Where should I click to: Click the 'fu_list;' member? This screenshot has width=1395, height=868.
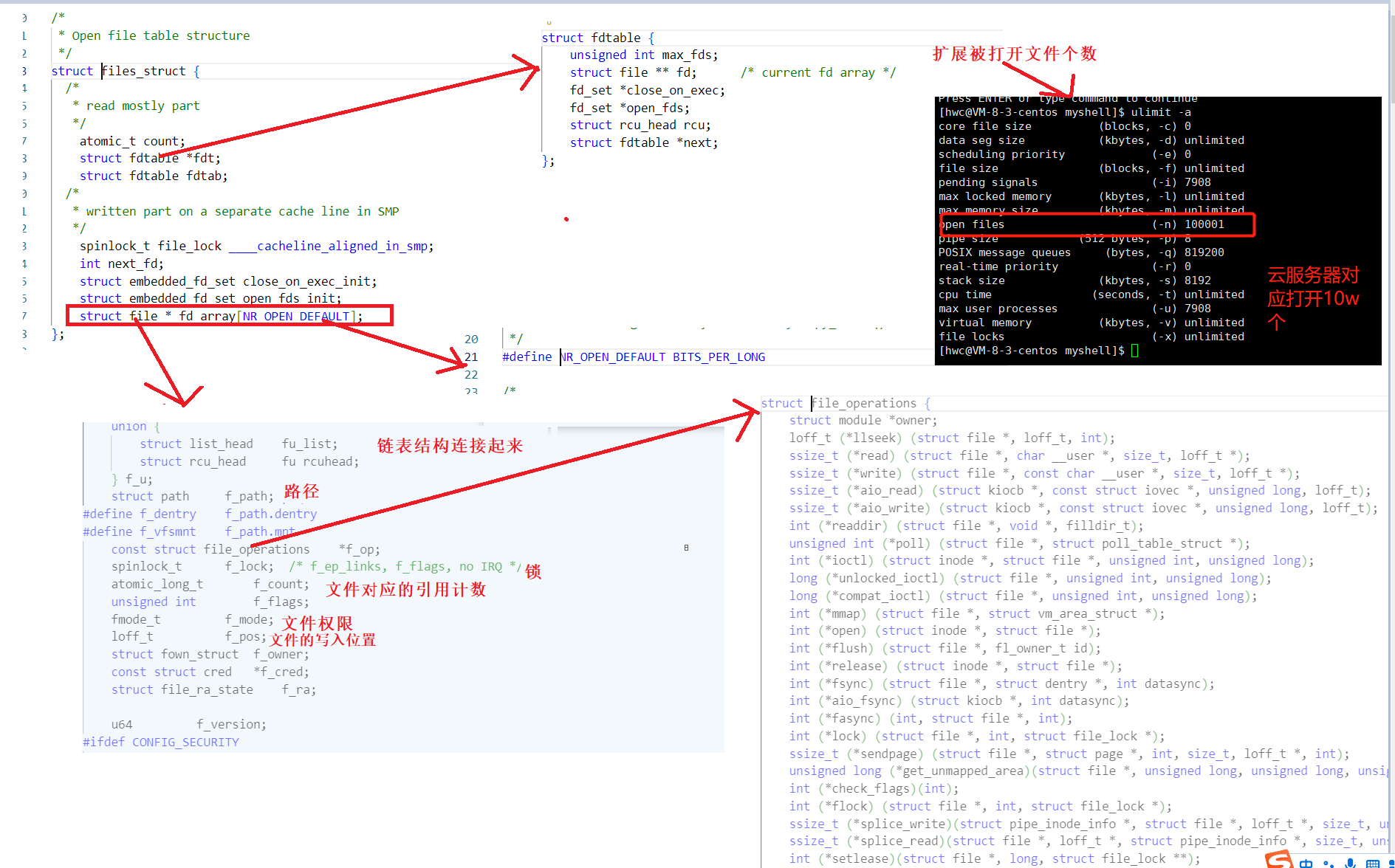click(309, 444)
